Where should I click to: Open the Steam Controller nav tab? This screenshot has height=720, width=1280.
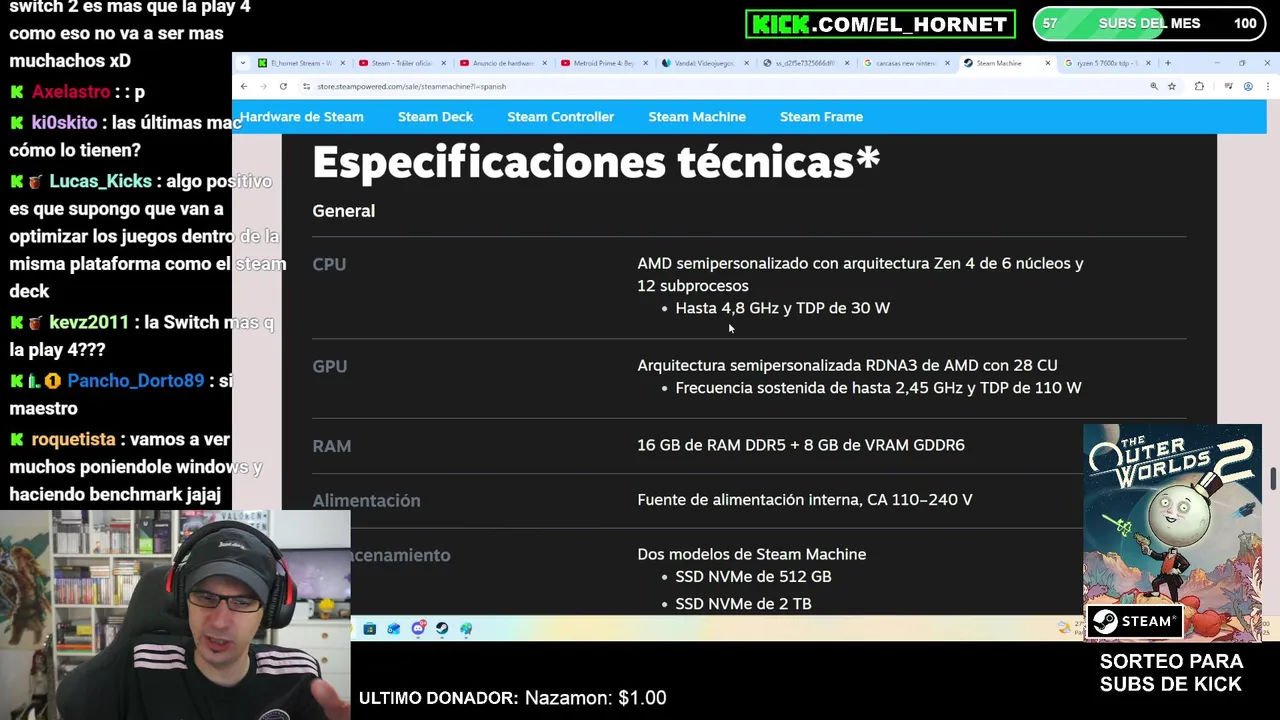(560, 117)
